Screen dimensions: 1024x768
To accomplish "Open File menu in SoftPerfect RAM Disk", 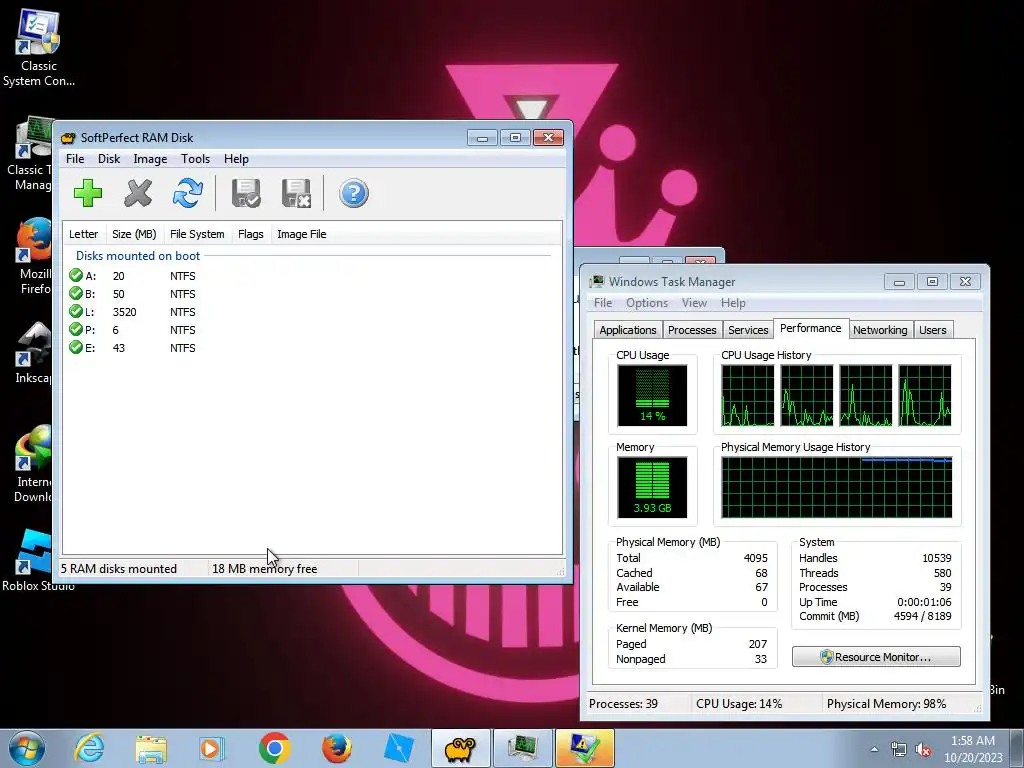I will [75, 159].
